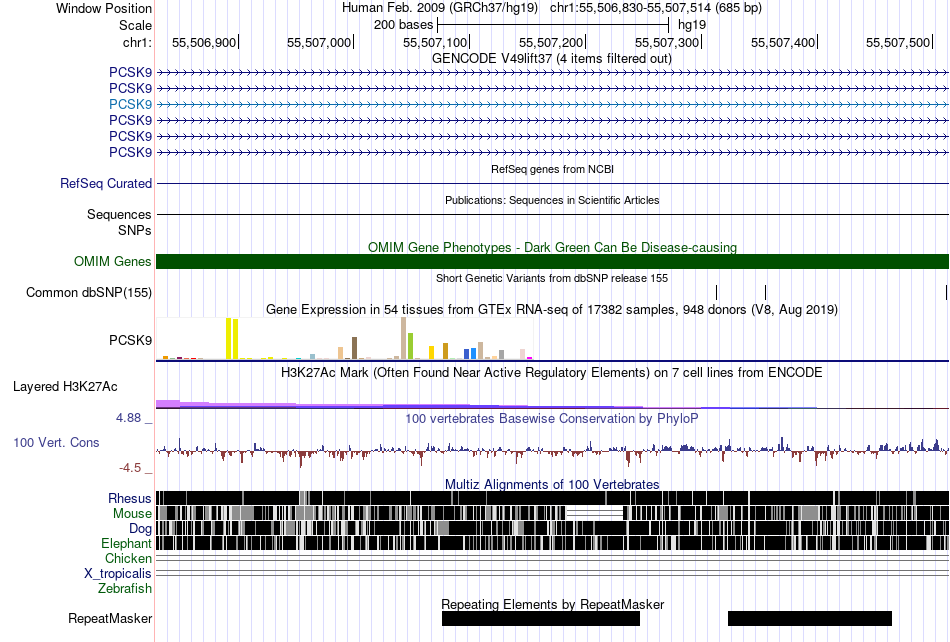Image resolution: width=950 pixels, height=642 pixels.
Task: Click the hg19 text beside scale bar
Action: (x=692, y=25)
